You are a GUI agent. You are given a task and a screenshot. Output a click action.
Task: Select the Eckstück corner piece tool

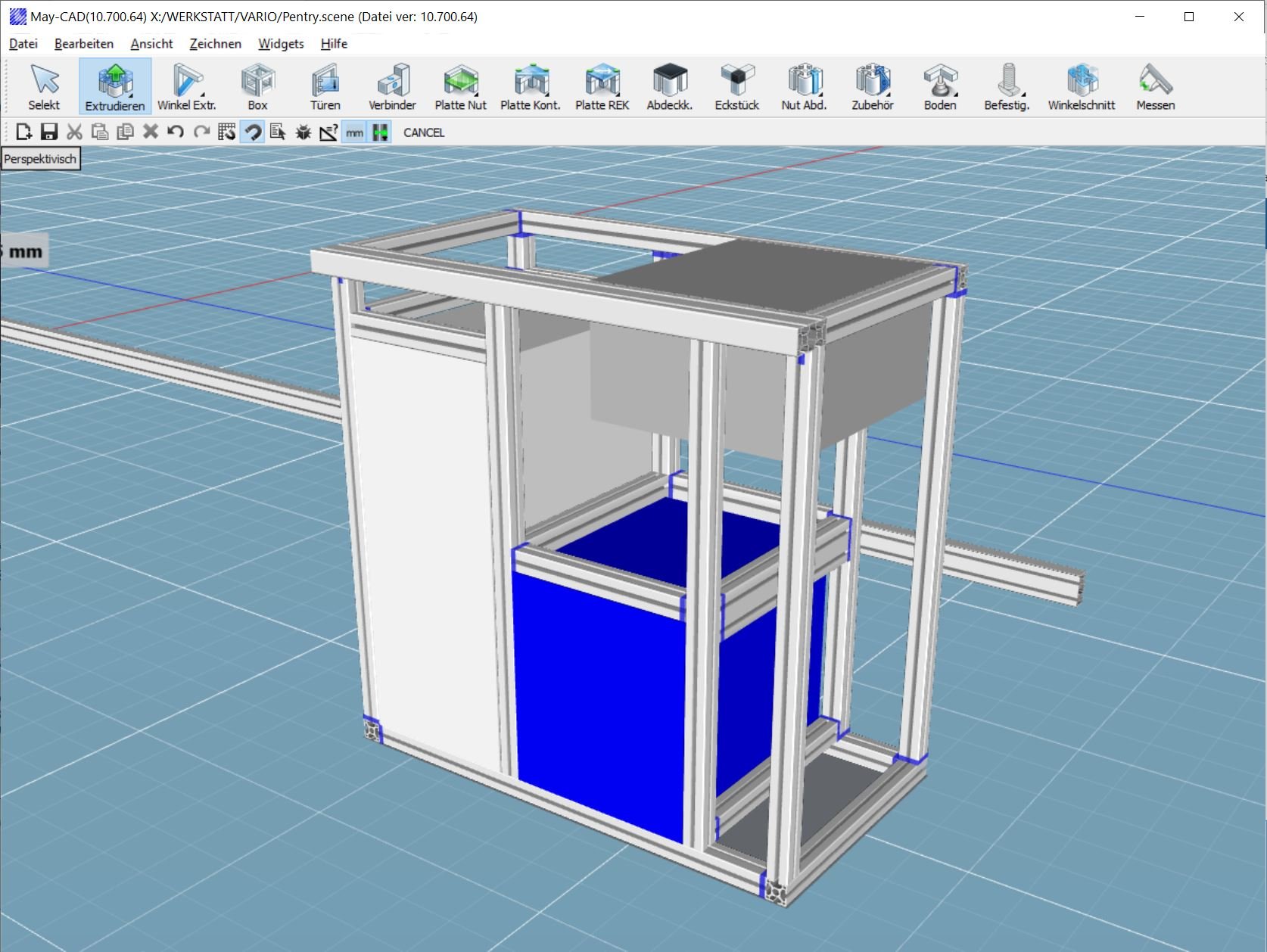coord(736,87)
